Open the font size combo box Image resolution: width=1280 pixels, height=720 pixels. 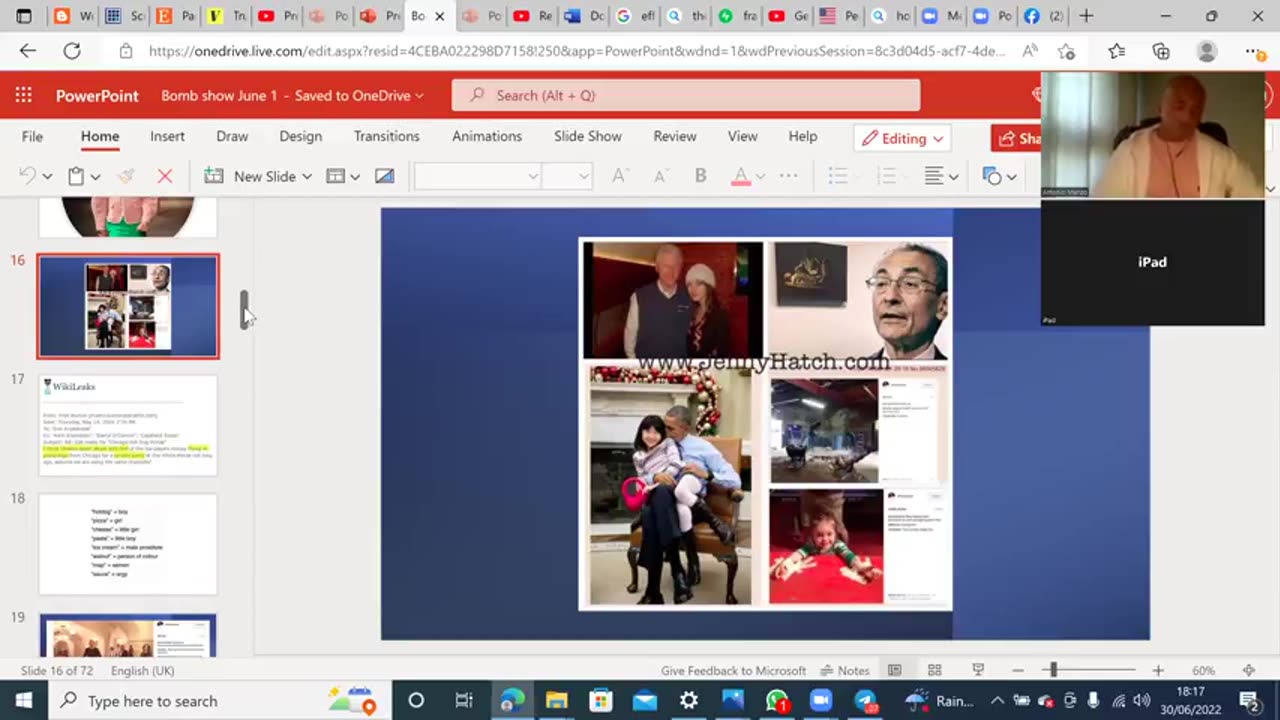(567, 176)
